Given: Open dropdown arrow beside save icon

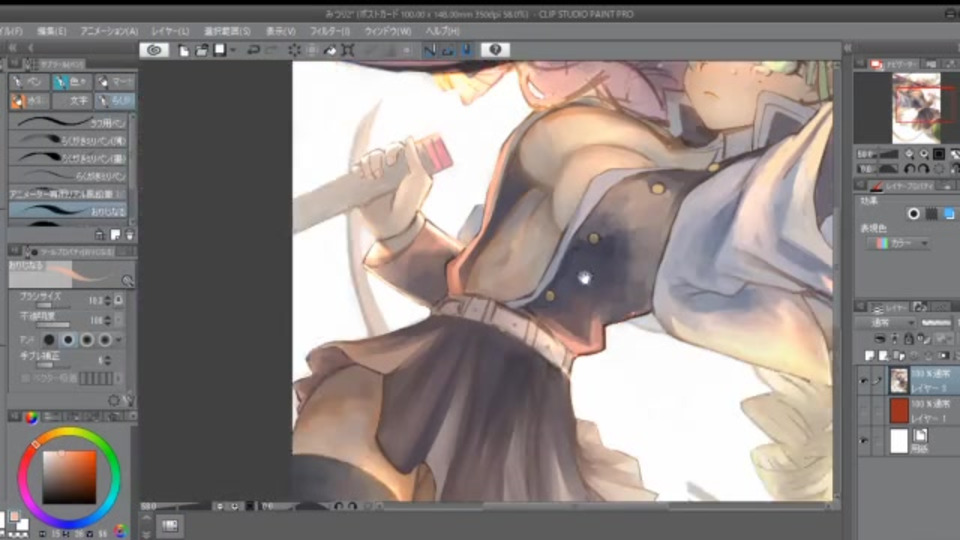Looking at the screenshot, I should click(233, 50).
